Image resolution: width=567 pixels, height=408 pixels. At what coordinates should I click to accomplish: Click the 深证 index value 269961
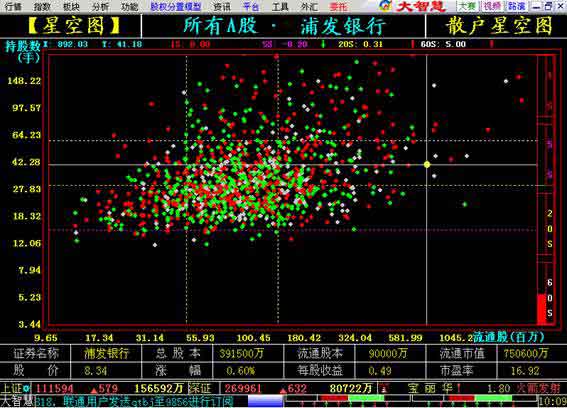243,389
